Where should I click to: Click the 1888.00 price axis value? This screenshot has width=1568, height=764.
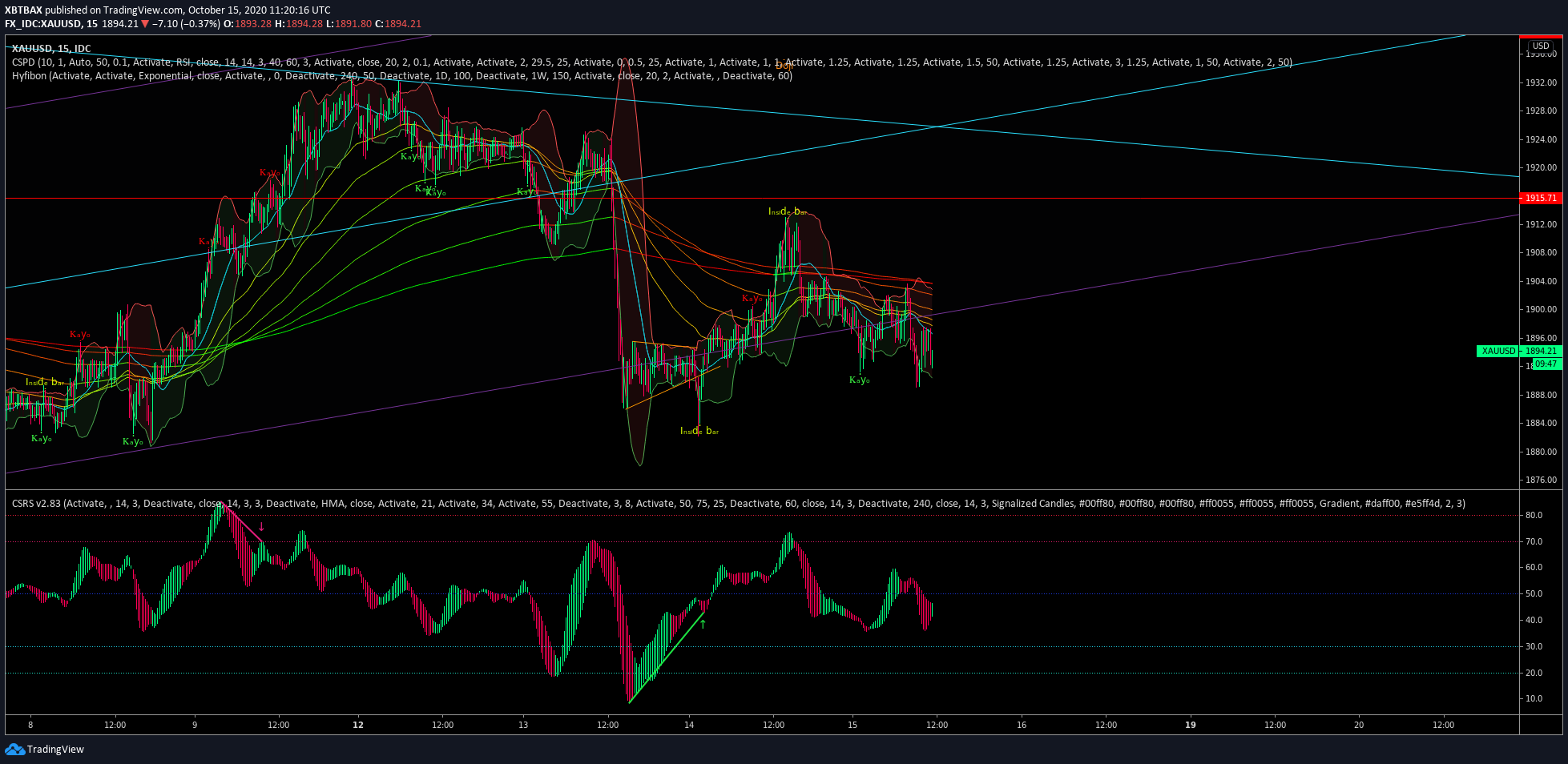pyautogui.click(x=1541, y=395)
